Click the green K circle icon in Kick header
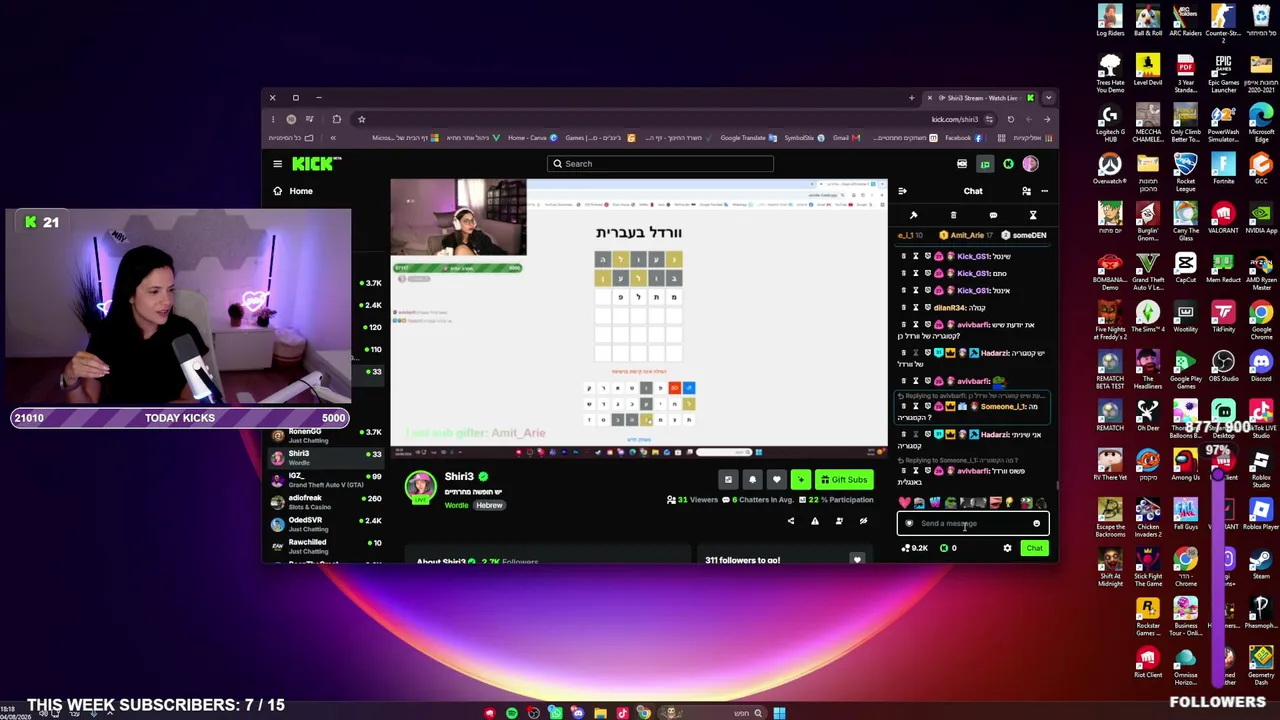 1008,164
